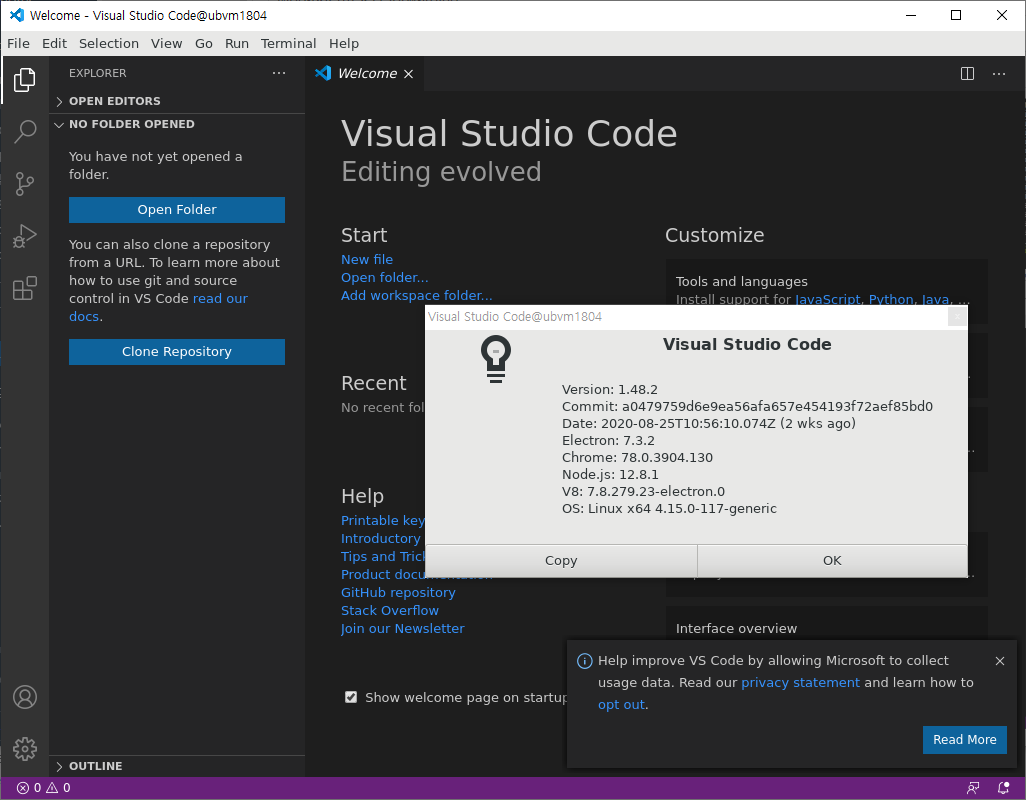1026x800 pixels.
Task: Click the Electron: 7.3.2 line
Action: click(609, 441)
